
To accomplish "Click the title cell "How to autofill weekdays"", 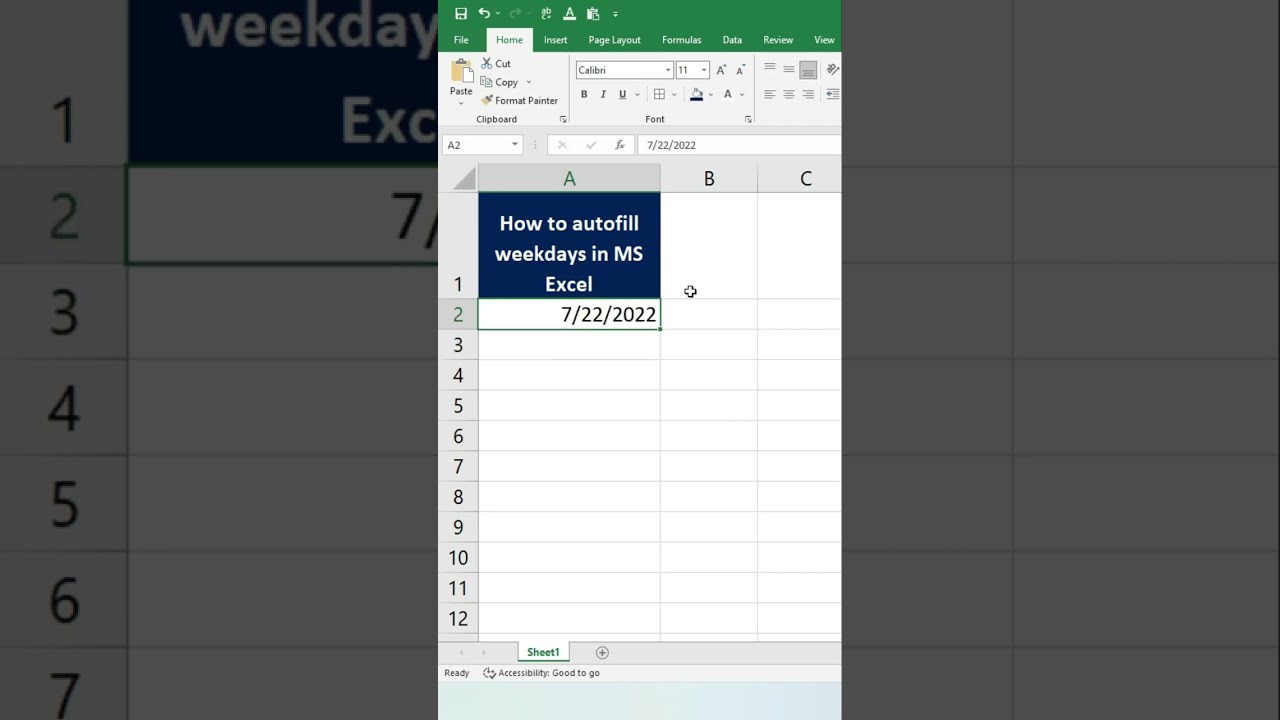I will (569, 246).
